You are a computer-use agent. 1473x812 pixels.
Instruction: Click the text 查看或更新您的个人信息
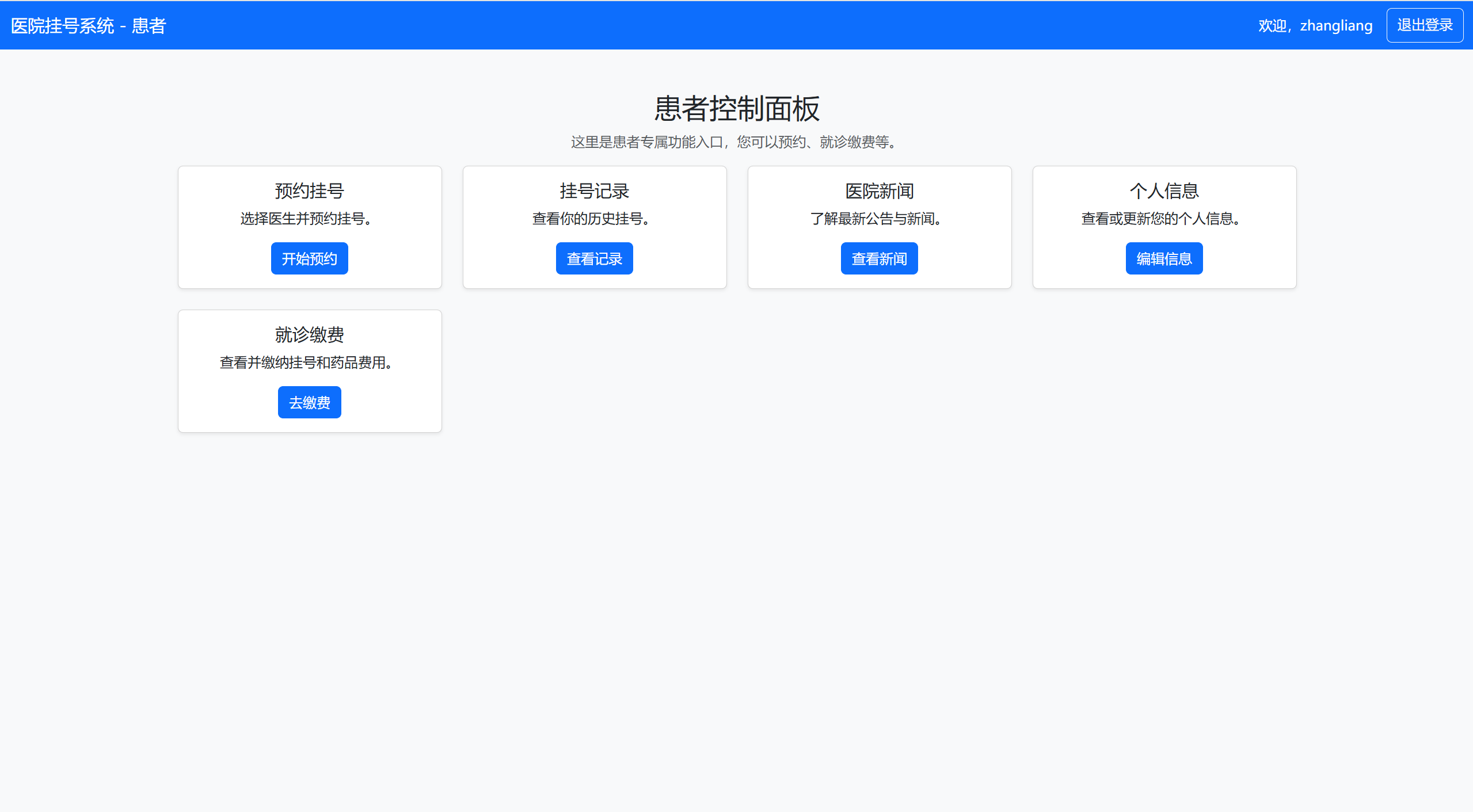point(1160,219)
